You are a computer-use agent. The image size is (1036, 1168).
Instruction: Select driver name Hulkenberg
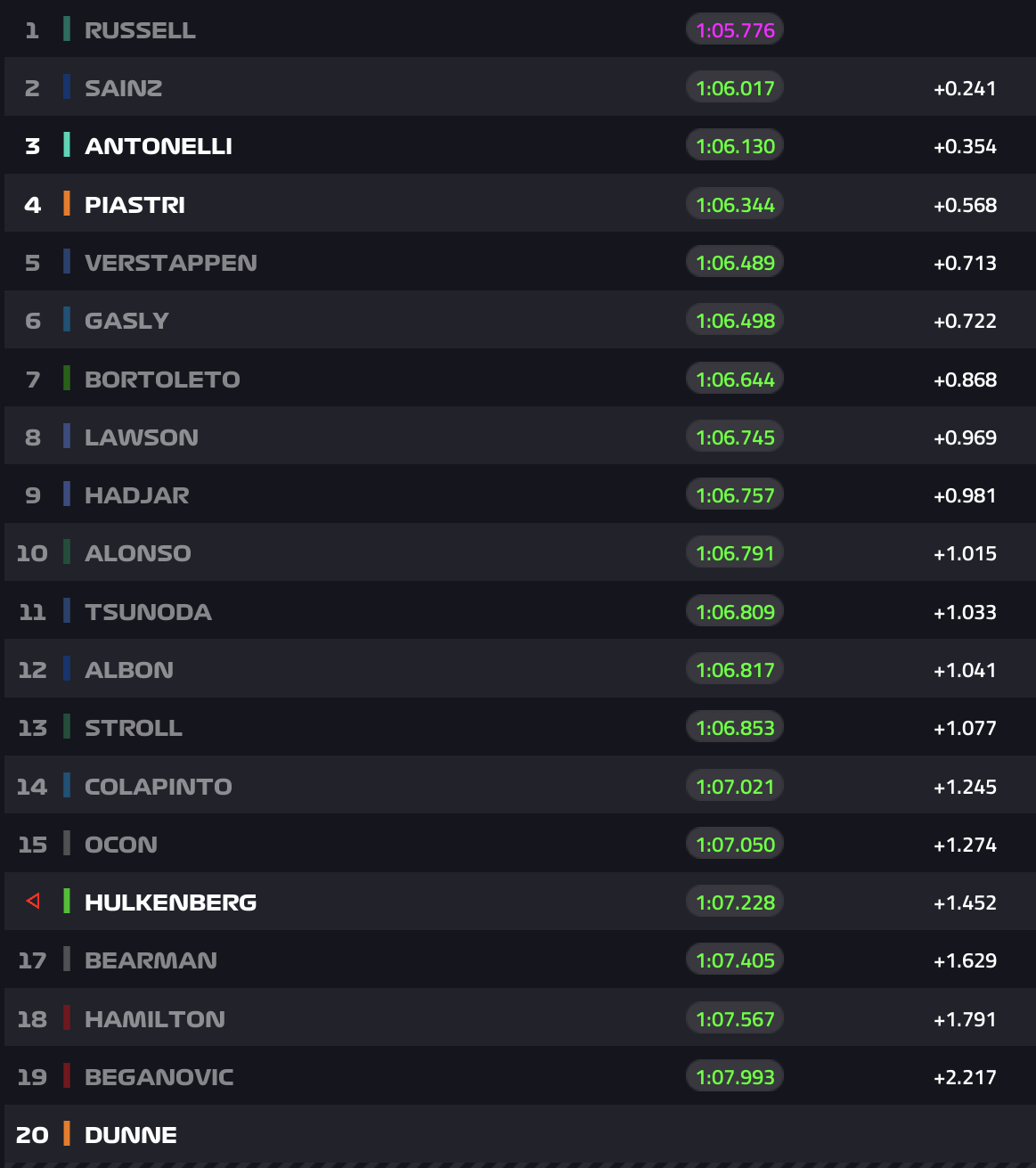point(170,903)
